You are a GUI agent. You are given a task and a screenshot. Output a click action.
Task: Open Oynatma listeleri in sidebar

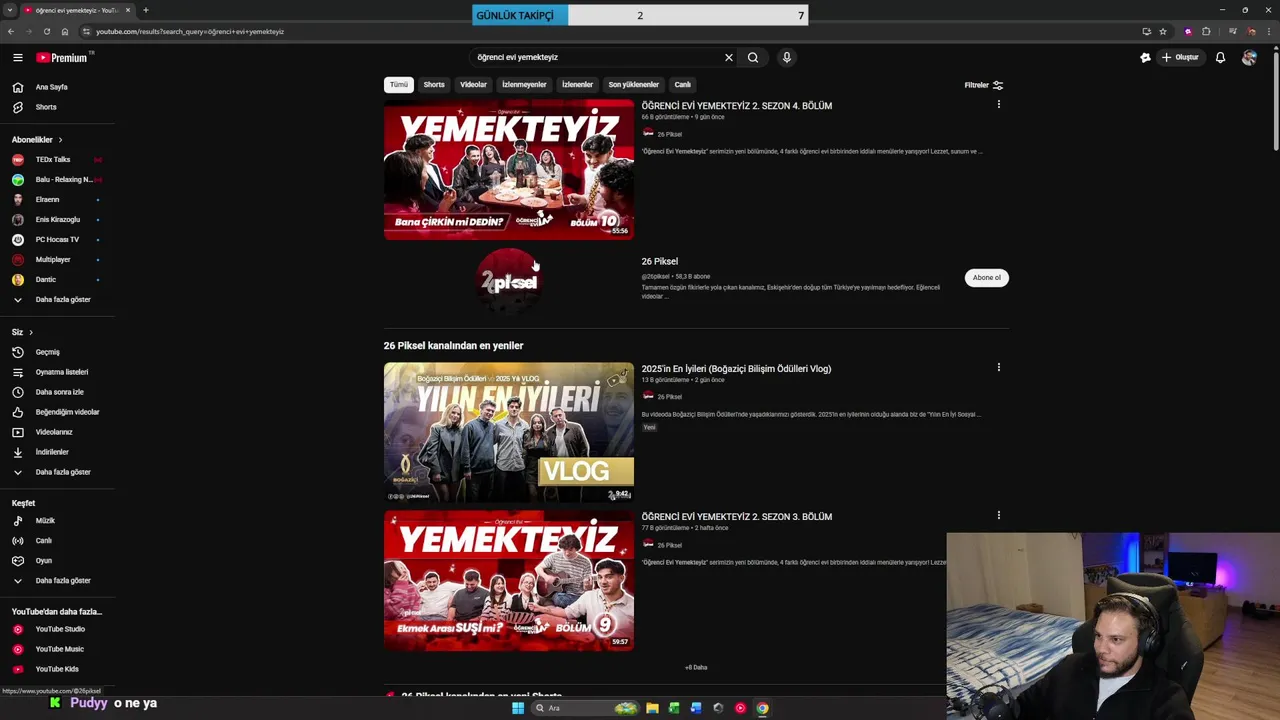point(62,372)
